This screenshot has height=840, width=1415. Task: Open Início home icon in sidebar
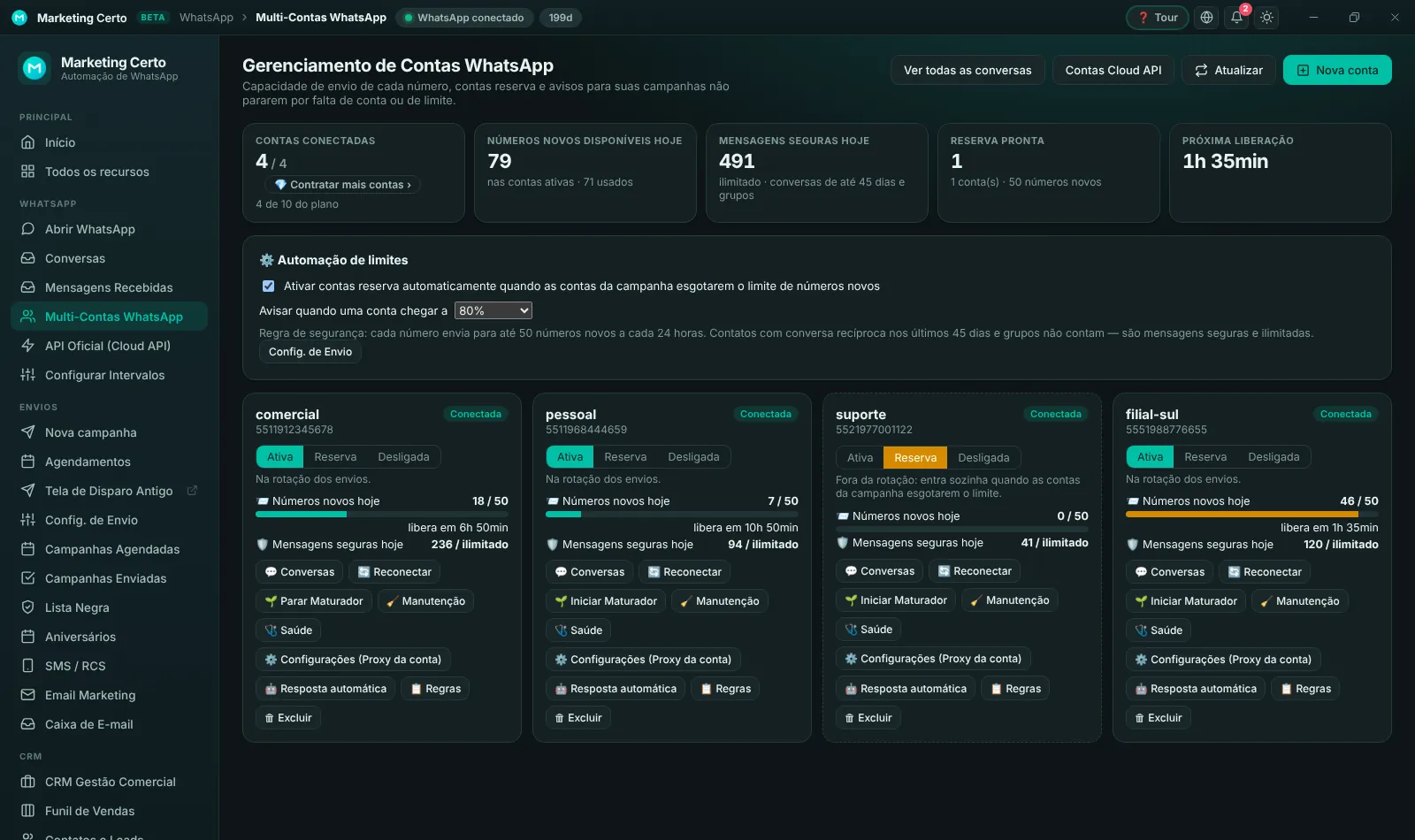pyautogui.click(x=28, y=142)
